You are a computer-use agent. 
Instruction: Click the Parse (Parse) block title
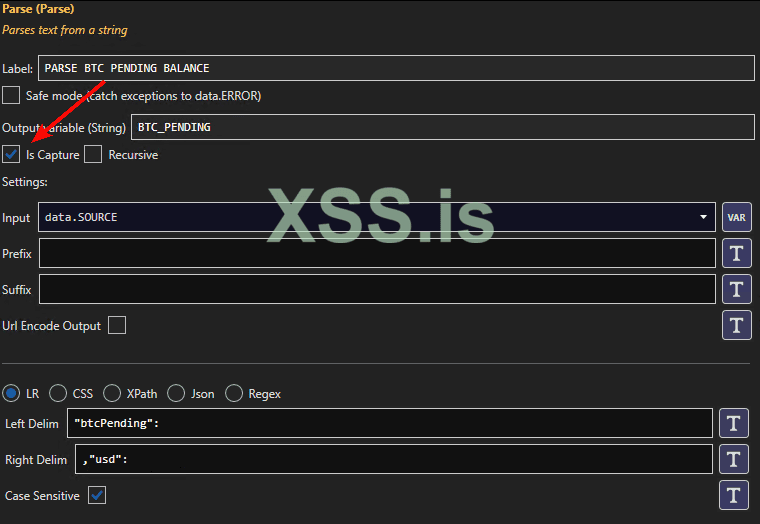pos(38,9)
